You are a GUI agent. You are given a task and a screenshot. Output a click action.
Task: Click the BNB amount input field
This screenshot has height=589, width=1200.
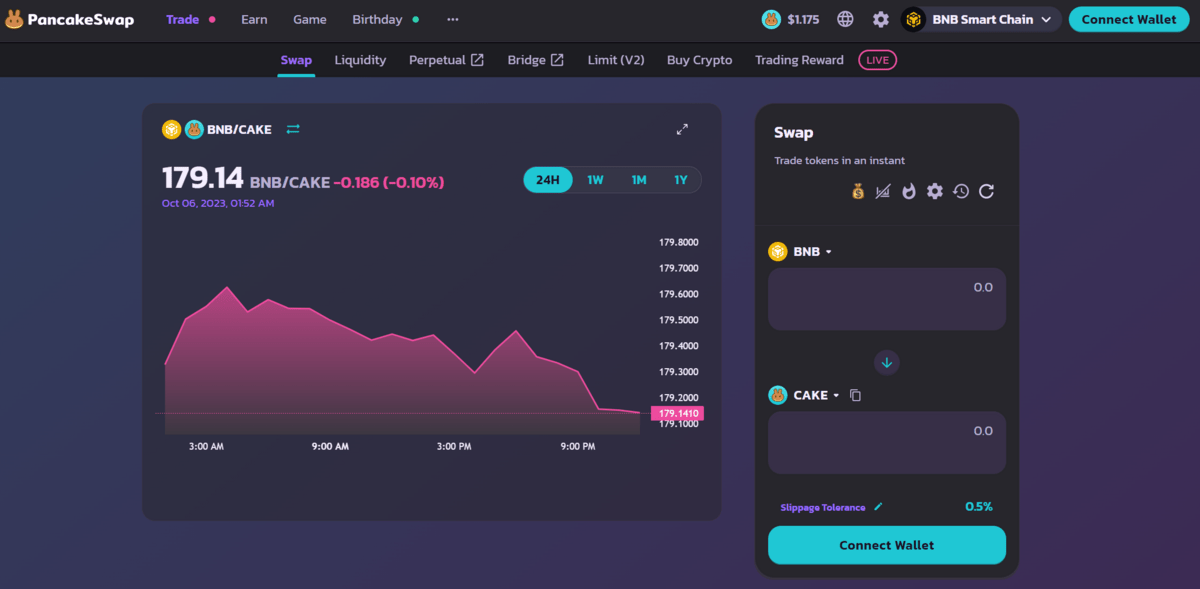point(887,299)
